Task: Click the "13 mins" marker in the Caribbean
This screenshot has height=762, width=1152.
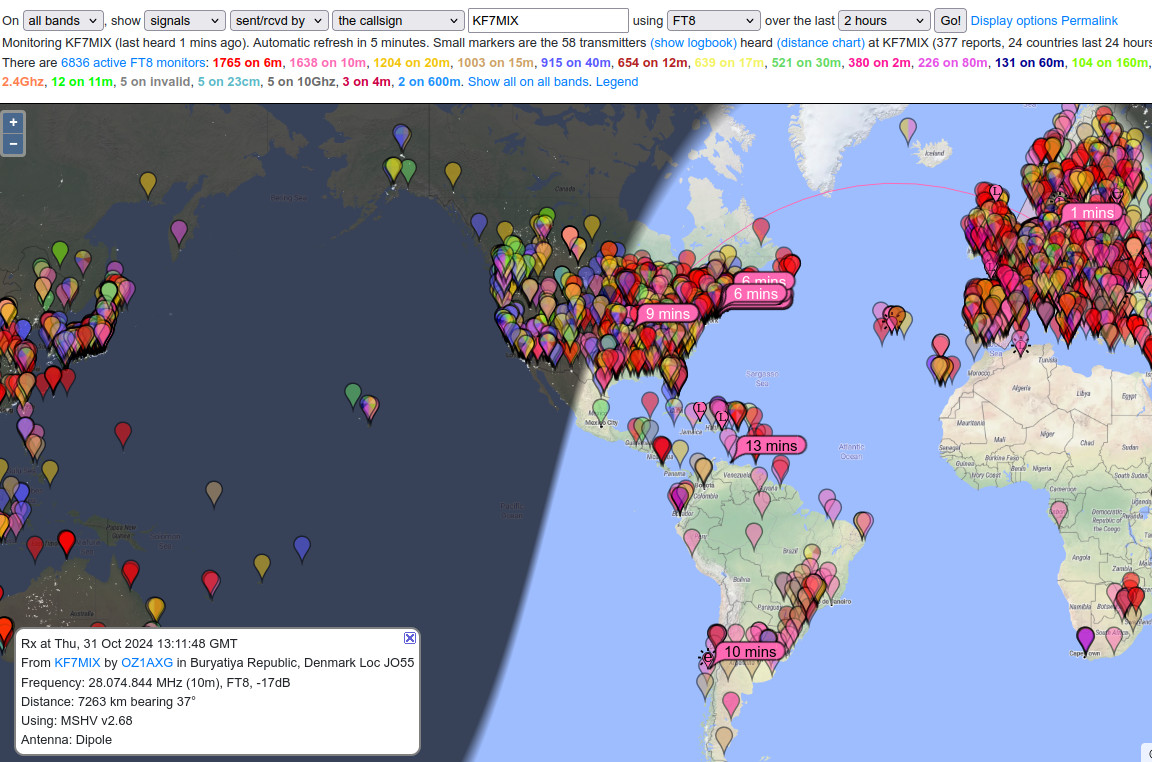Action: pos(770,445)
